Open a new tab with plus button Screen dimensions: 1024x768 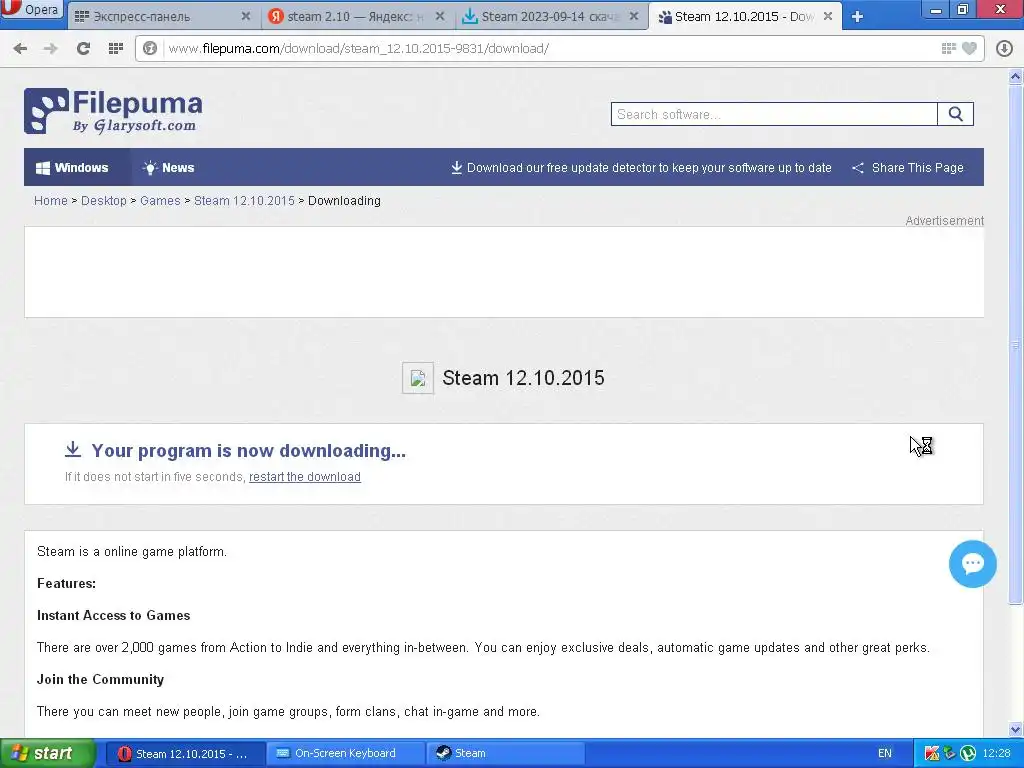tap(857, 17)
